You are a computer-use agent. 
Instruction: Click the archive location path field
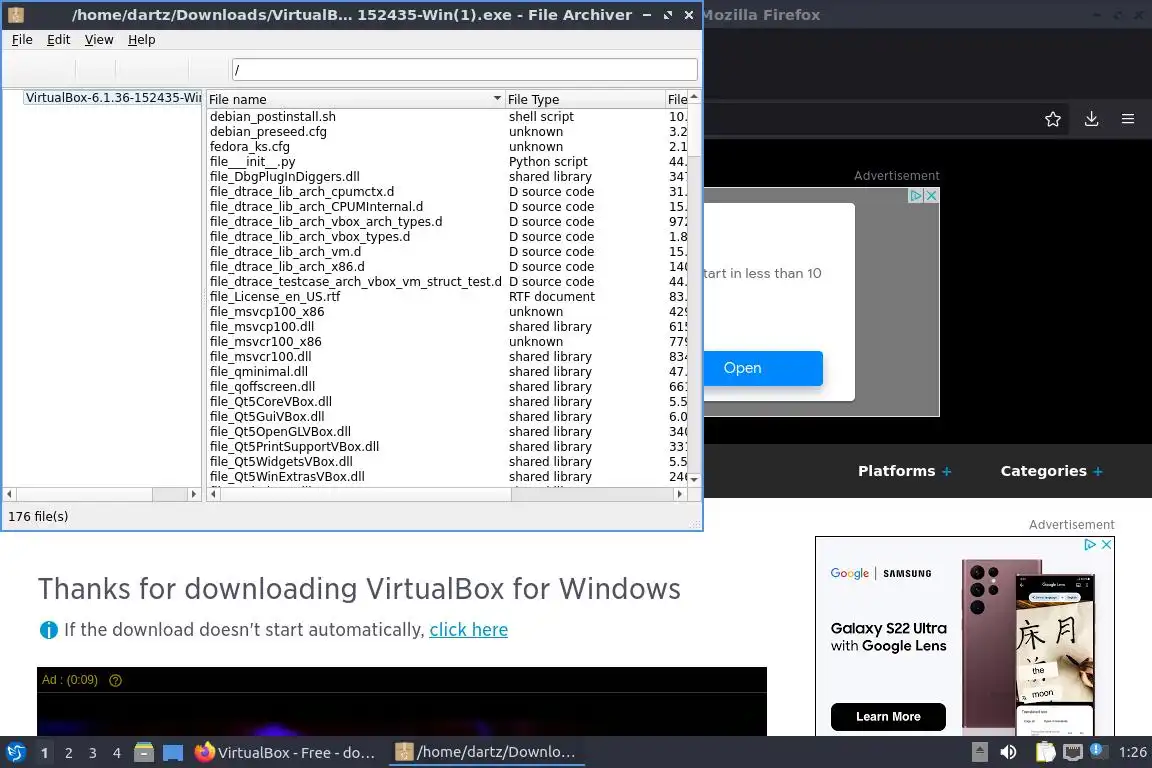tap(464, 70)
